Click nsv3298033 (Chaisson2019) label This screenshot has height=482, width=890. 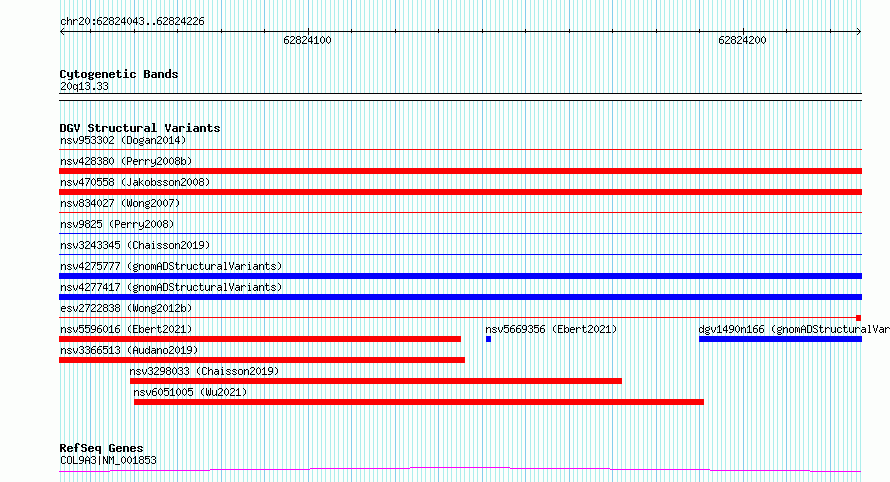(204, 371)
